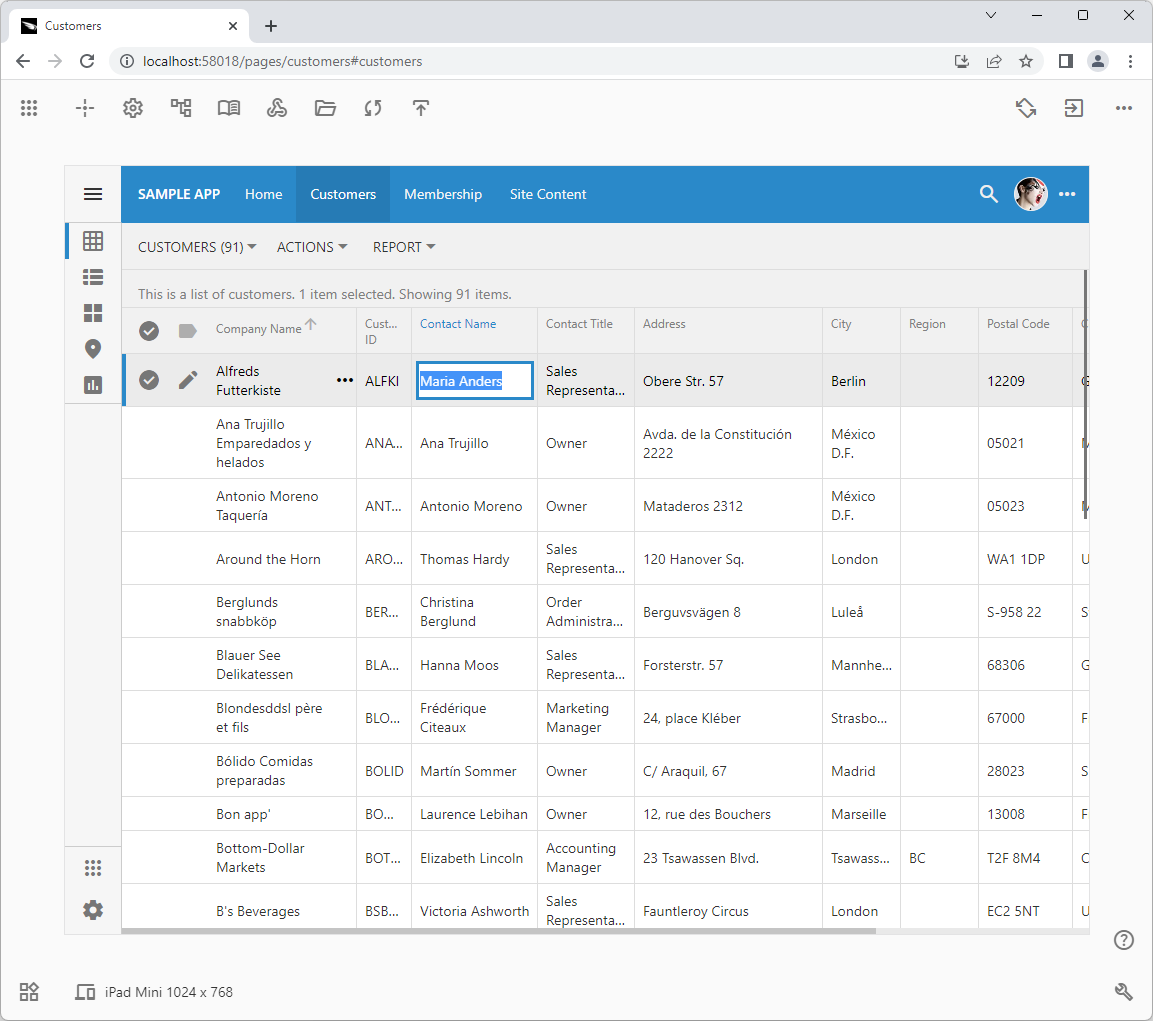Screen dimensions: 1153x1021
Task: Switch to the cards view icon
Action: point(93,313)
